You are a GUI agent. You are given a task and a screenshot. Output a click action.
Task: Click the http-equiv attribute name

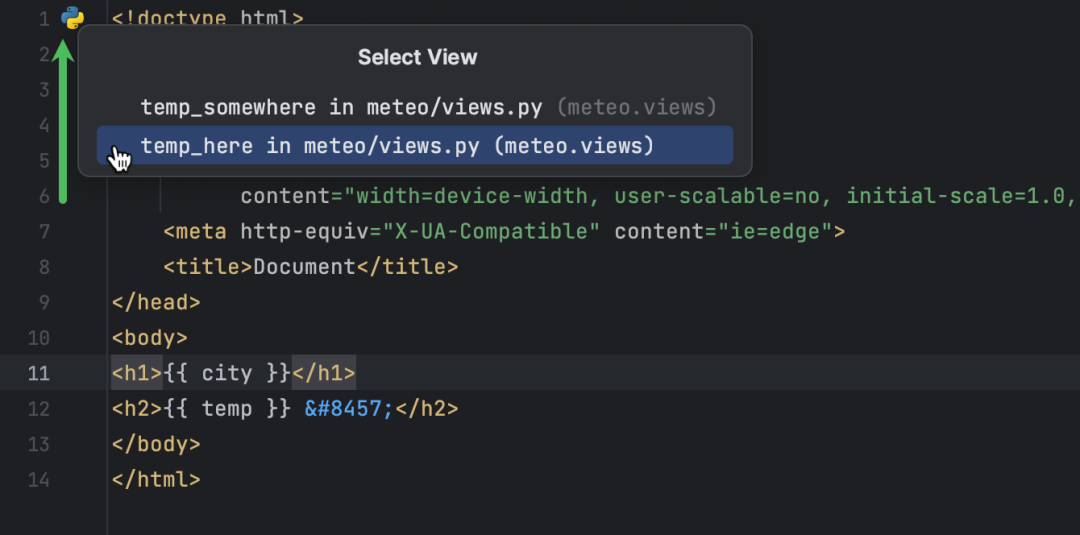(304, 231)
